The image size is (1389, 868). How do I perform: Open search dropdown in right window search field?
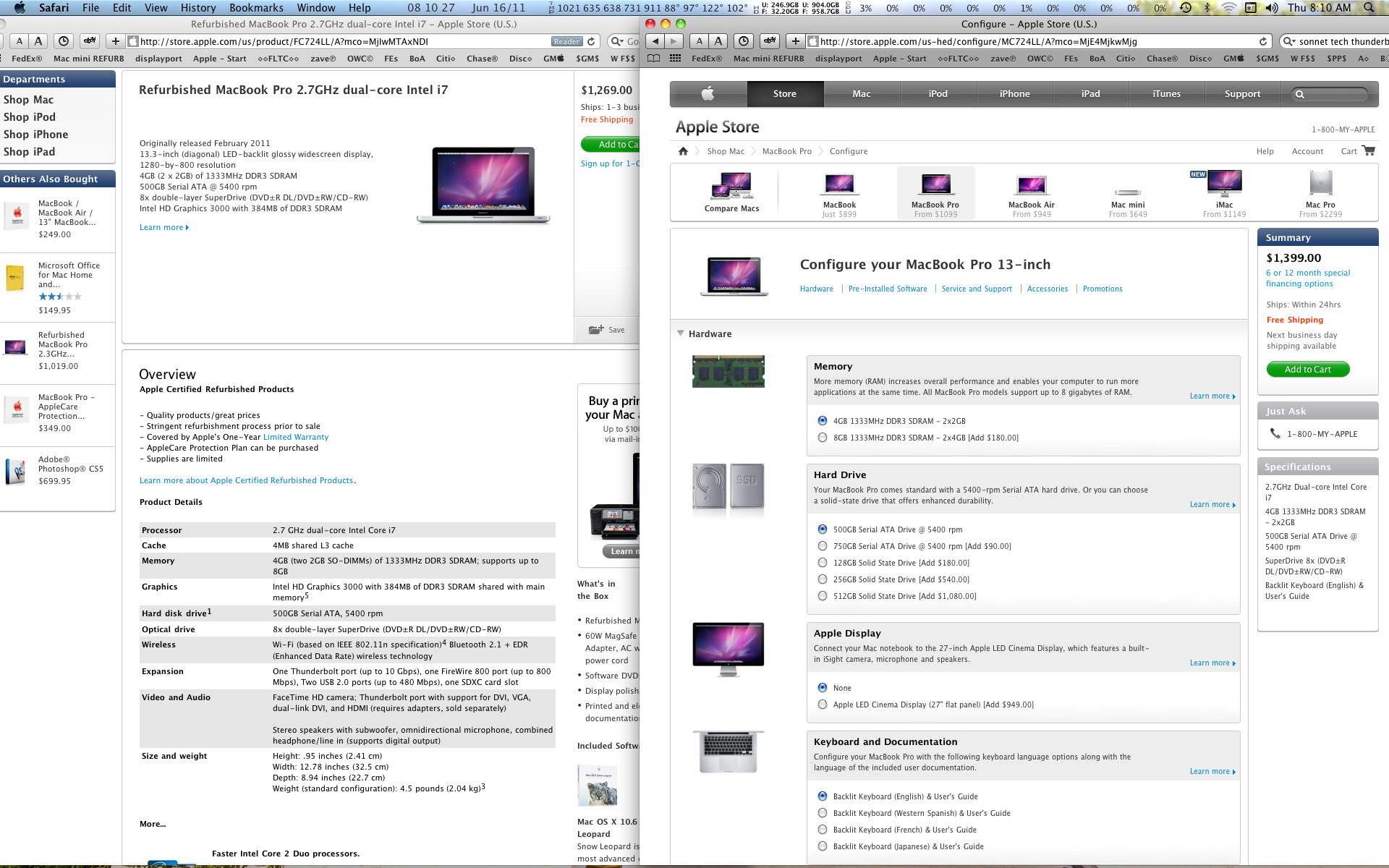coord(1288,41)
